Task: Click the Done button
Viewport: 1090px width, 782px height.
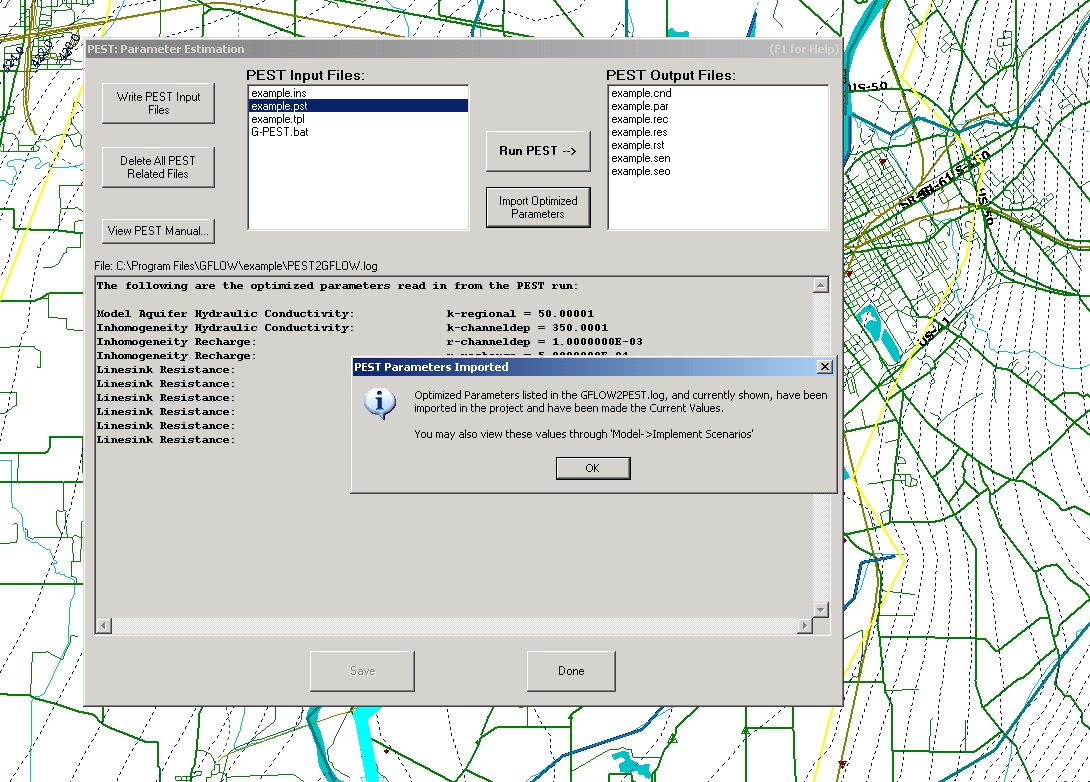Action: (571, 671)
